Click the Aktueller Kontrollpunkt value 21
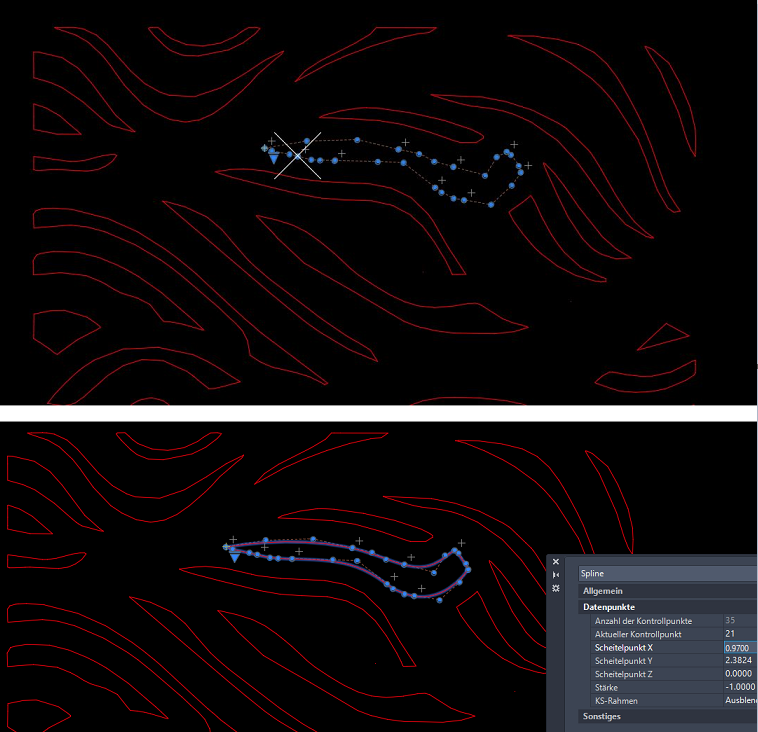Viewport: 758px width, 732px height. coord(730,633)
